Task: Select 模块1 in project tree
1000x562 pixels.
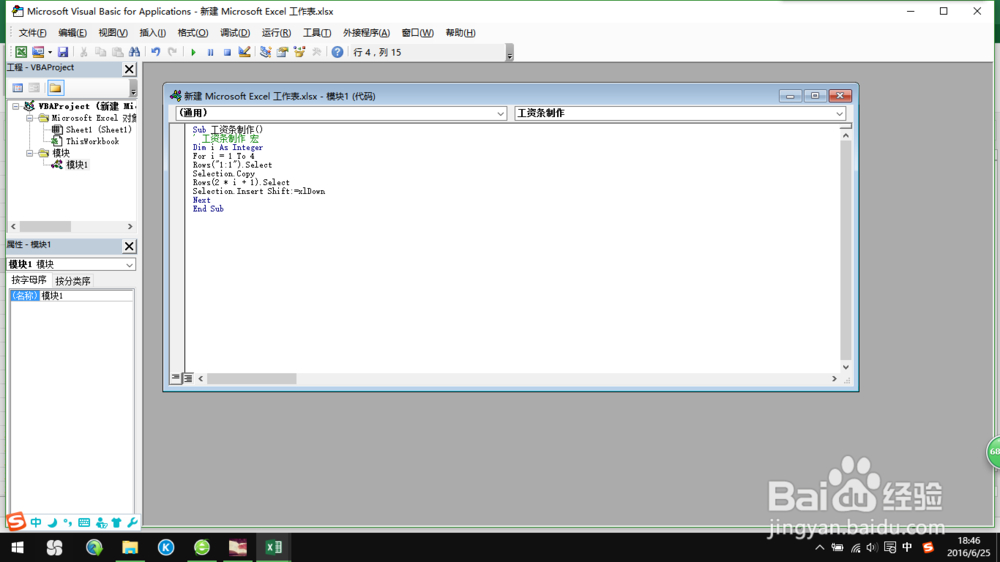Action: click(77, 165)
